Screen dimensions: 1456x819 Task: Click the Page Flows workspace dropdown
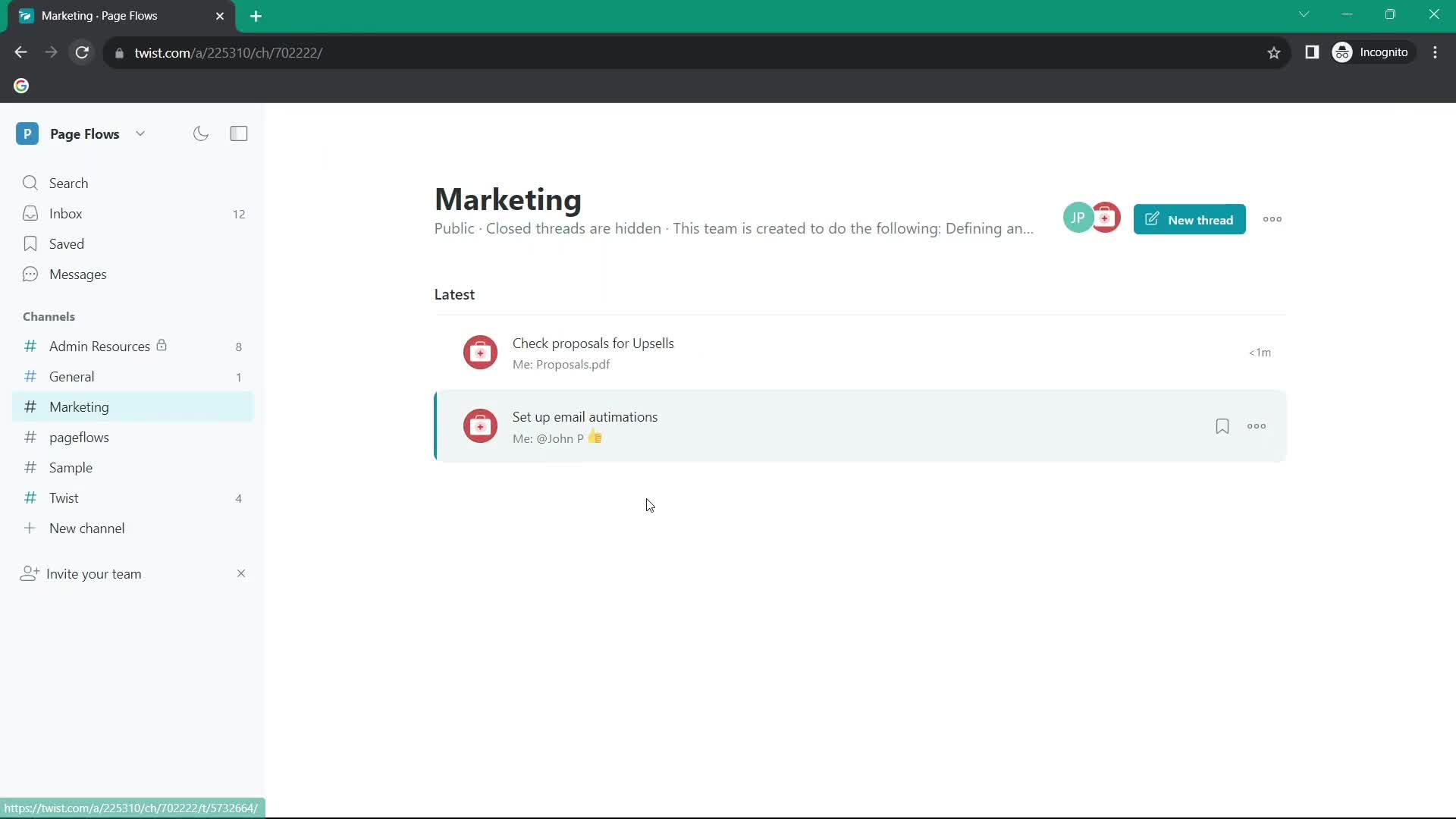[139, 134]
